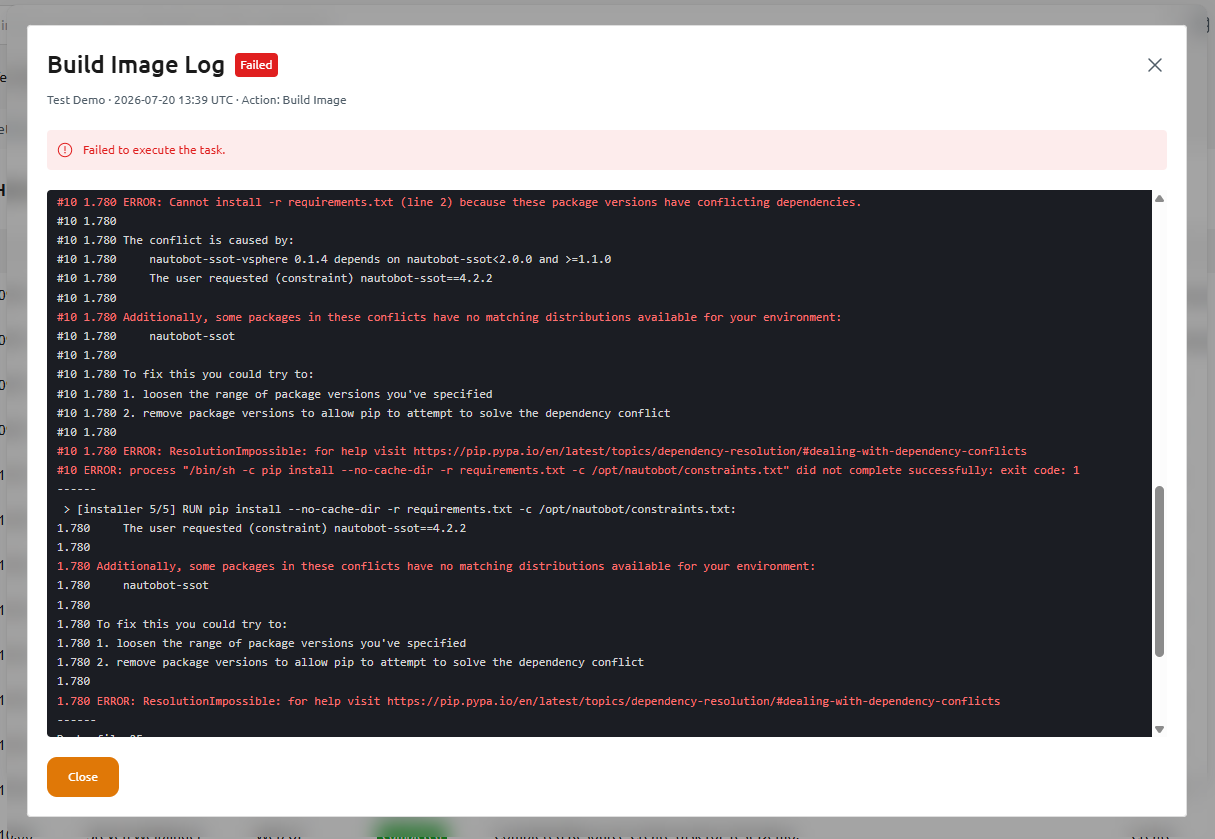Click the '#10 1.780 1. loosen the range' line
This screenshot has width=1215, height=839.
pos(275,394)
